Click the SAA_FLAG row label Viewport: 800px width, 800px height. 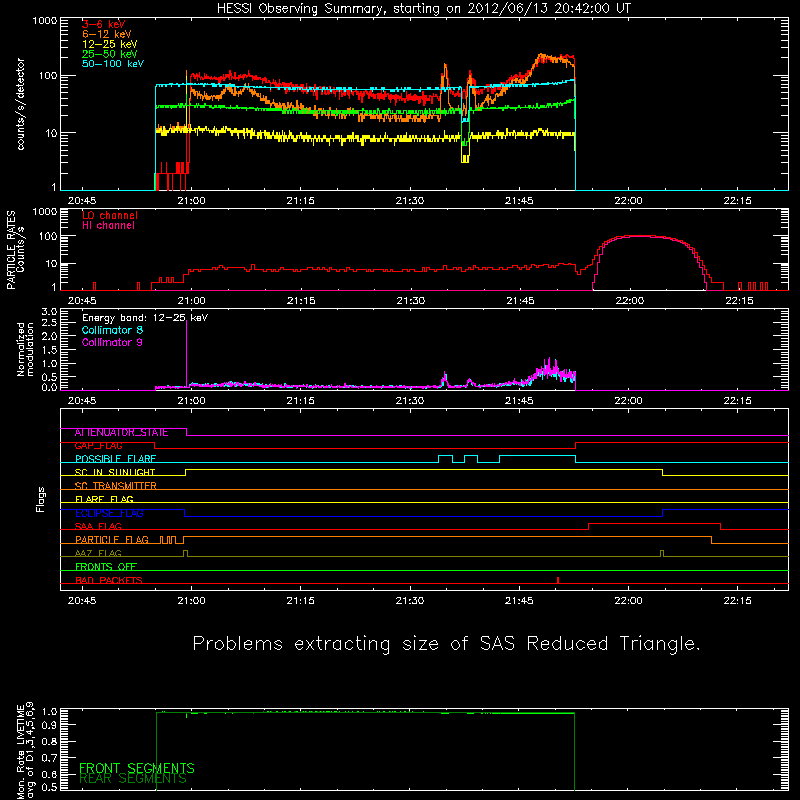click(98, 527)
